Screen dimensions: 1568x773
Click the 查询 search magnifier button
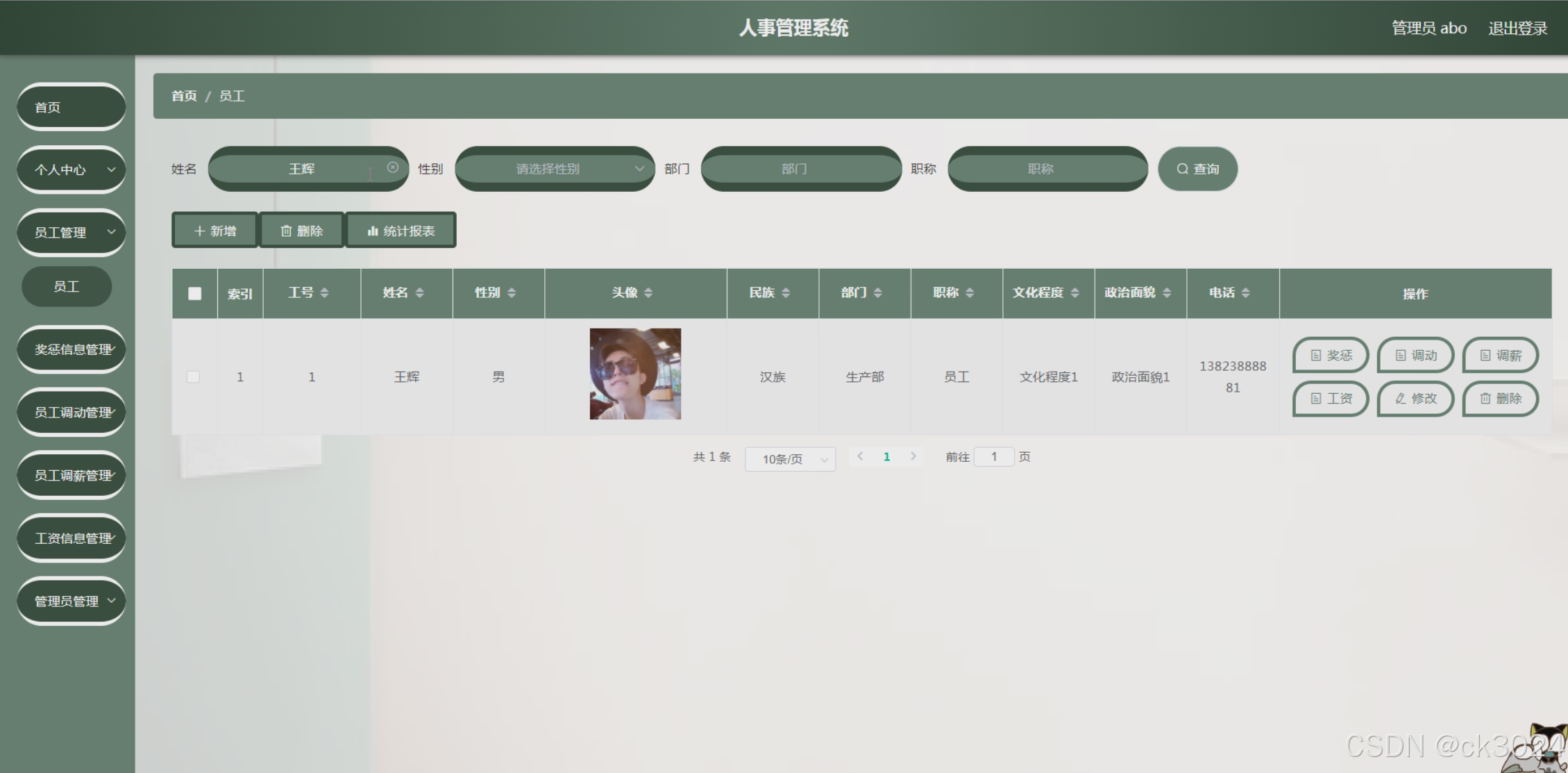[1197, 169]
